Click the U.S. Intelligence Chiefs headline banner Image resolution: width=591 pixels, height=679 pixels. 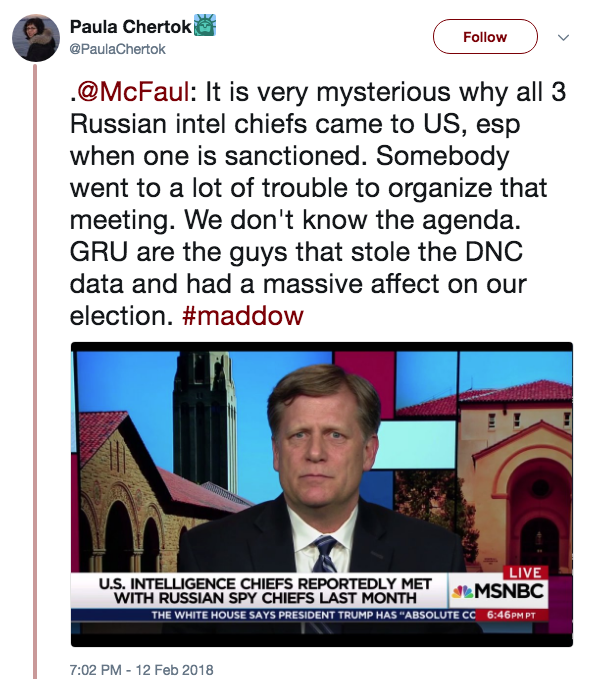[x=265, y=591]
